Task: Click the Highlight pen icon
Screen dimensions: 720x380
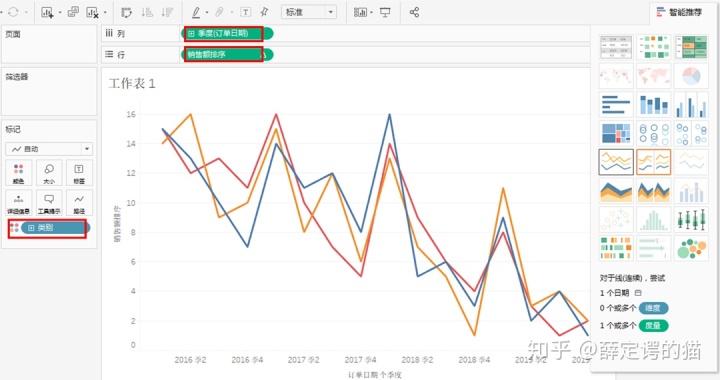Action: tap(196, 12)
